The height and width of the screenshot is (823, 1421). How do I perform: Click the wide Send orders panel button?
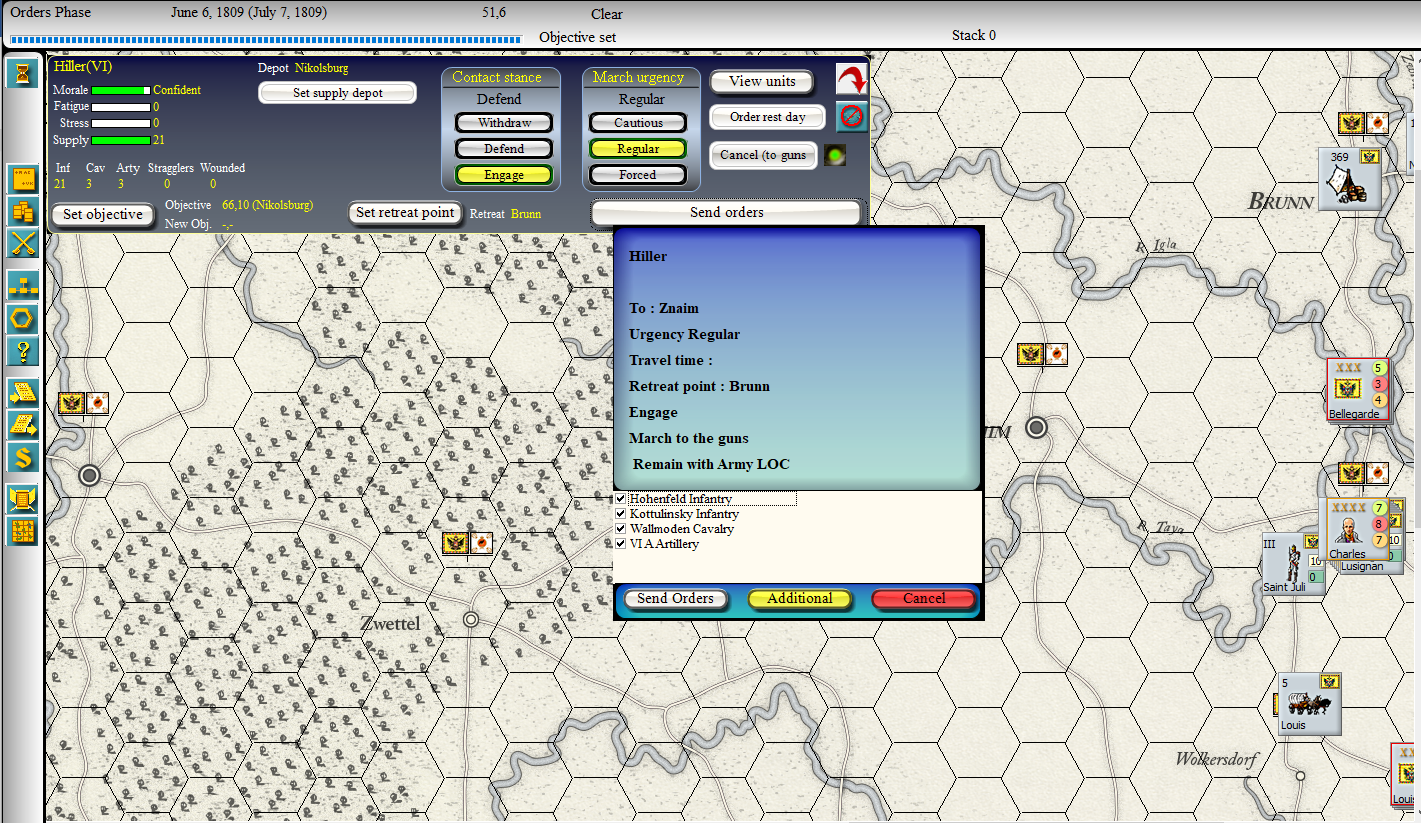tap(726, 213)
